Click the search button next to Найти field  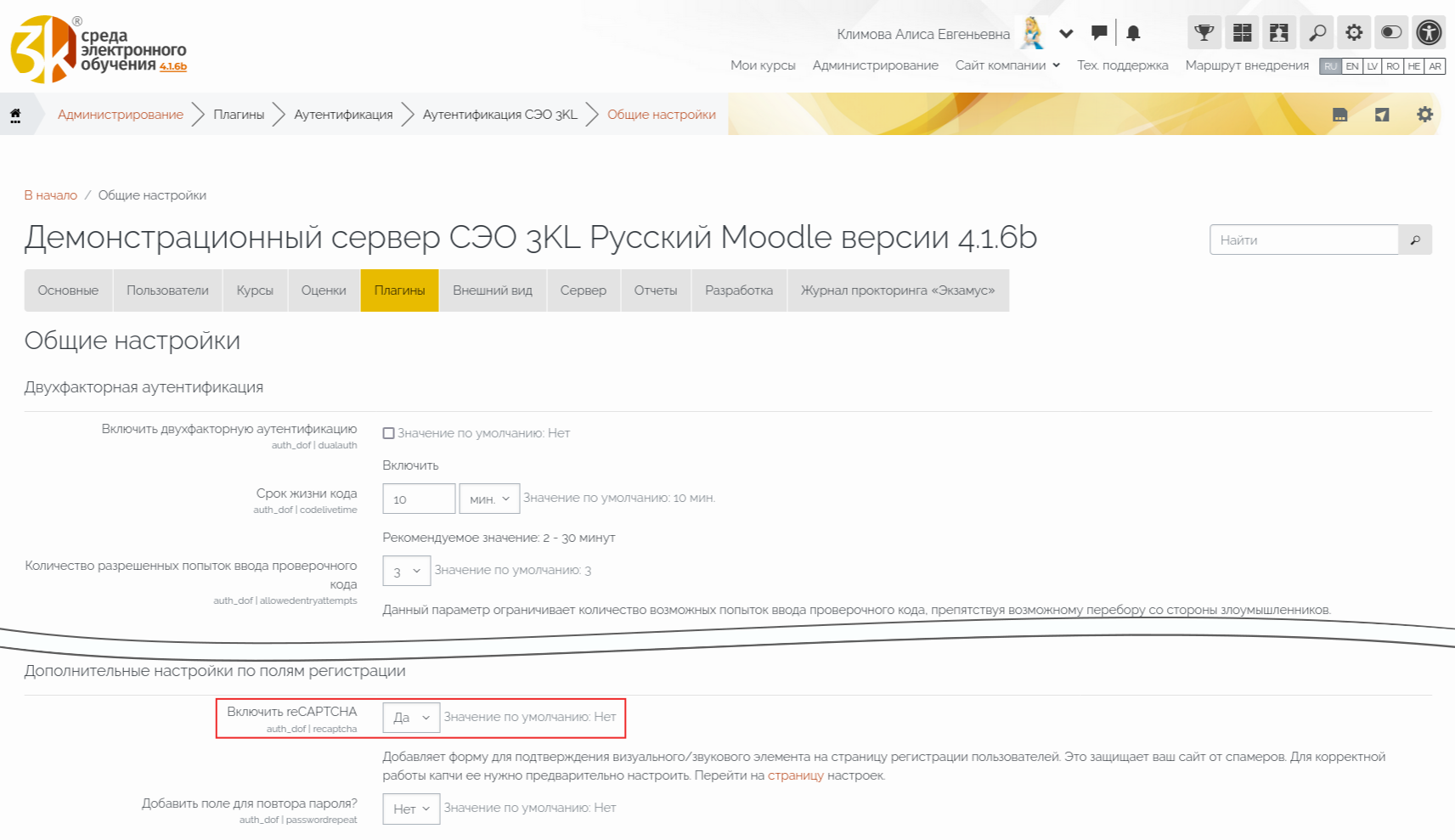tap(1415, 240)
